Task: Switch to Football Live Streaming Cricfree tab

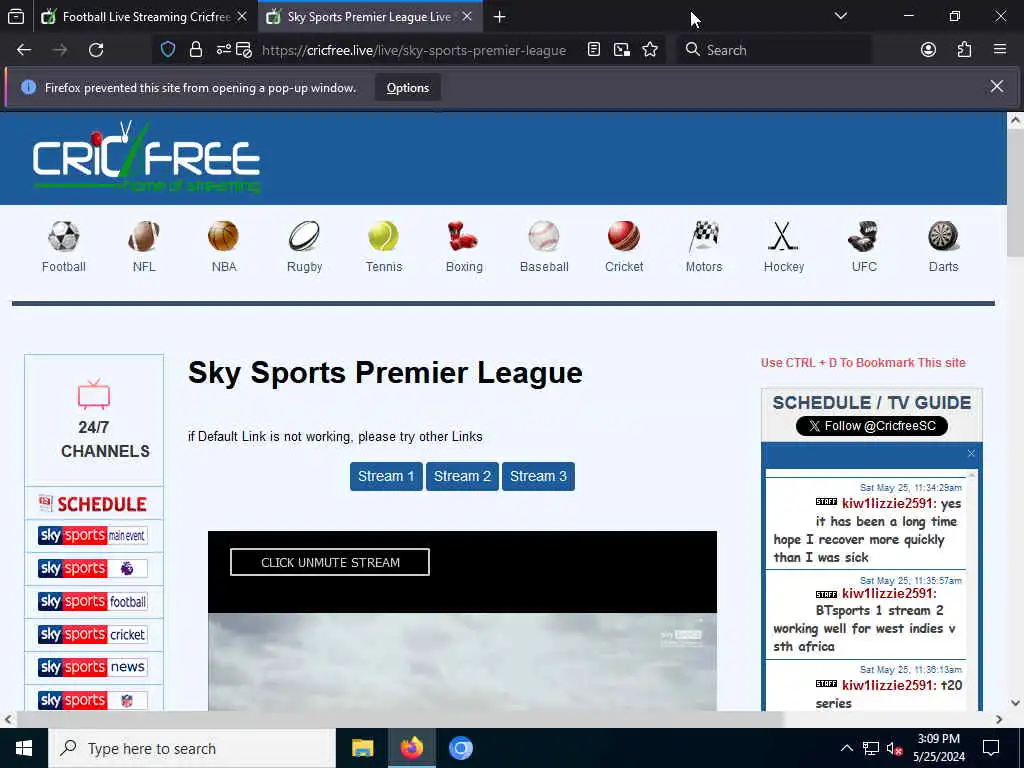Action: tap(145, 16)
